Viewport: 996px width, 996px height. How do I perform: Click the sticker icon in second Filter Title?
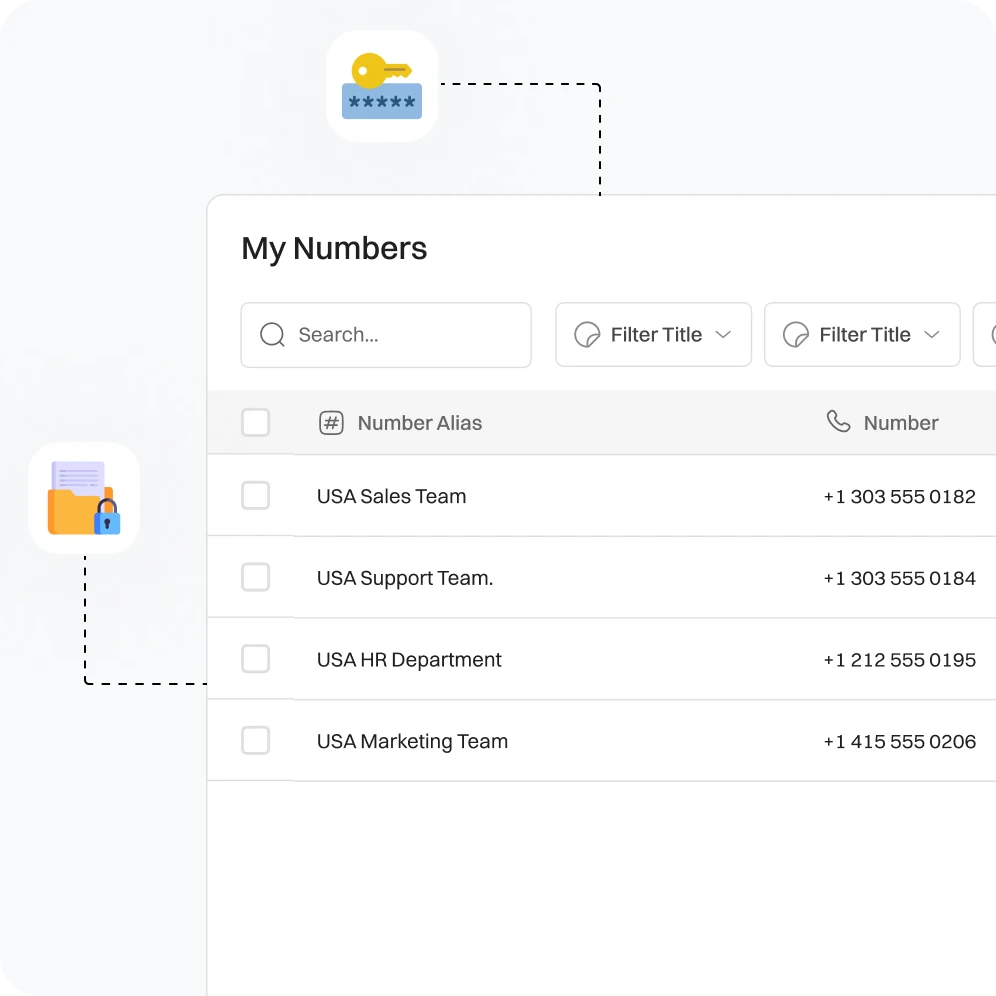(796, 335)
